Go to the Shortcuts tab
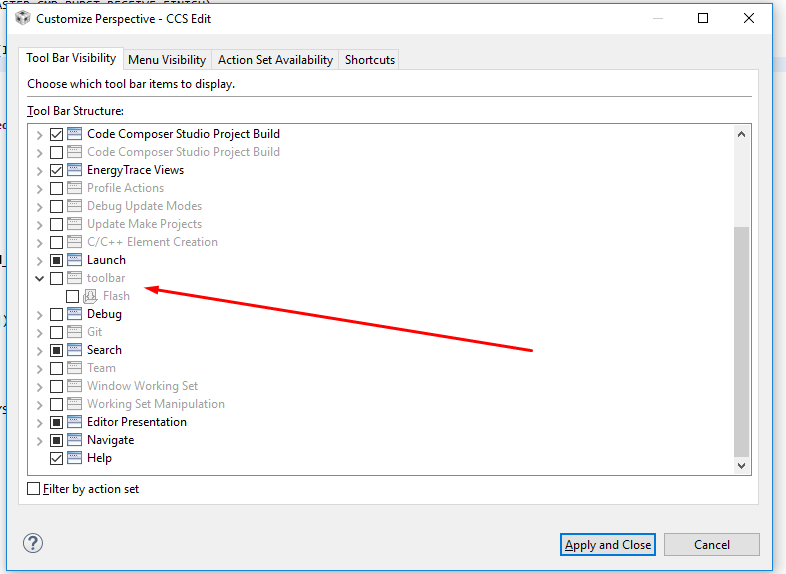The image size is (786, 574). (x=369, y=60)
